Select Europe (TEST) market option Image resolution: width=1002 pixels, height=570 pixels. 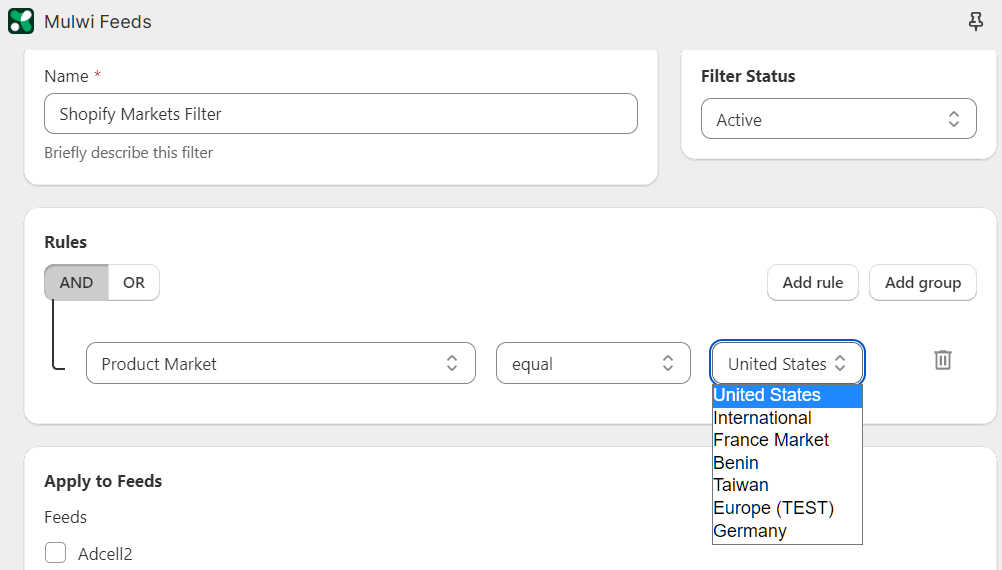coord(787,508)
